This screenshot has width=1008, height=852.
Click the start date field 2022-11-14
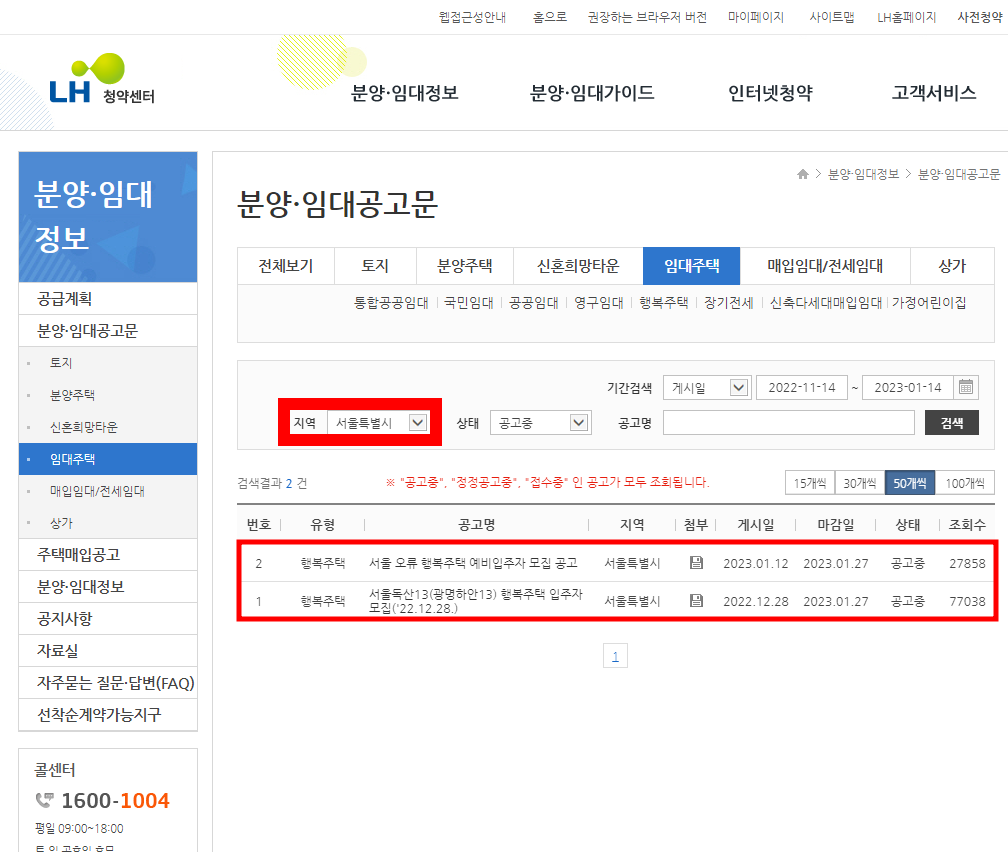click(802, 387)
